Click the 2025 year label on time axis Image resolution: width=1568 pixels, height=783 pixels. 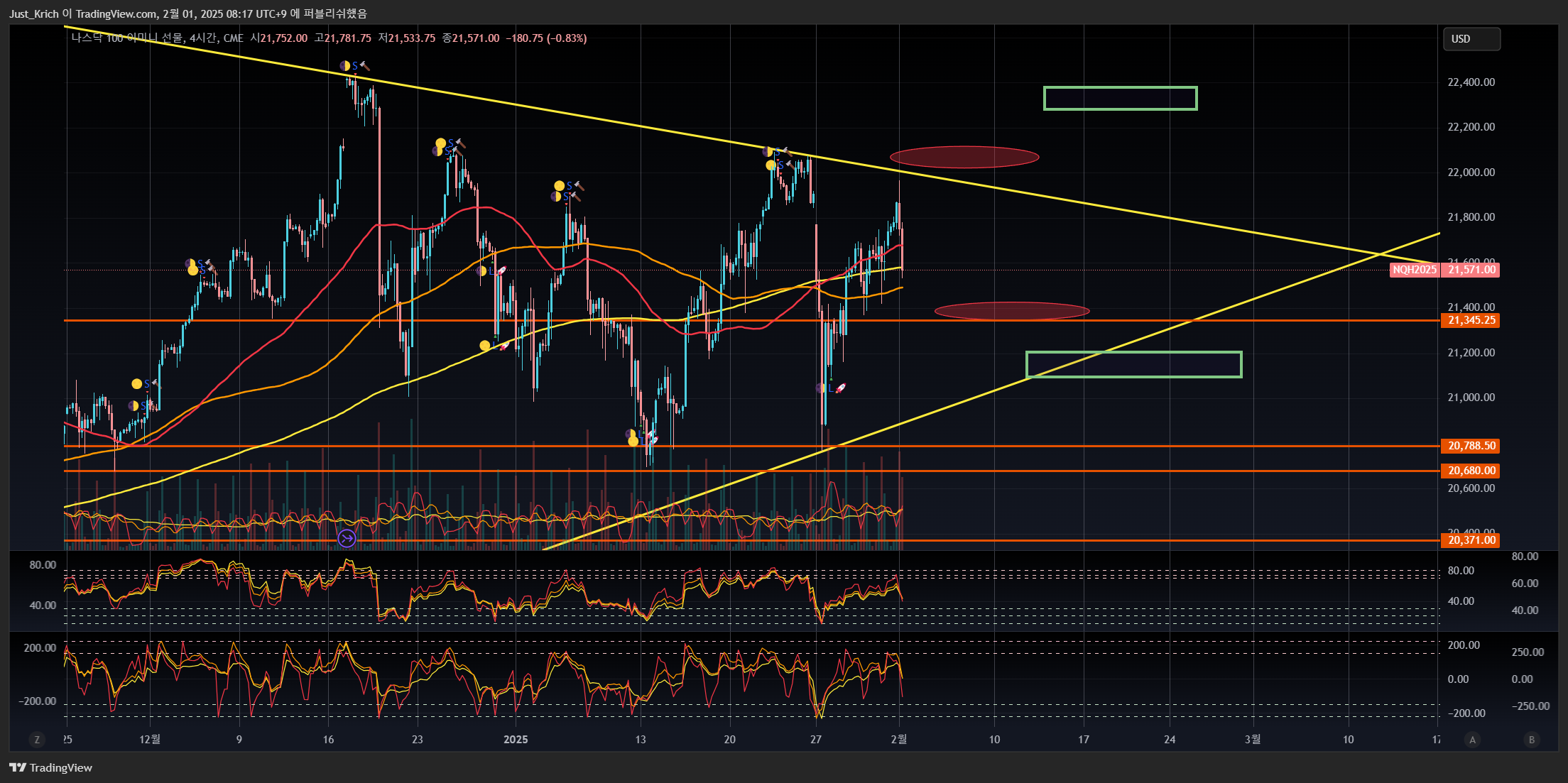(x=516, y=740)
